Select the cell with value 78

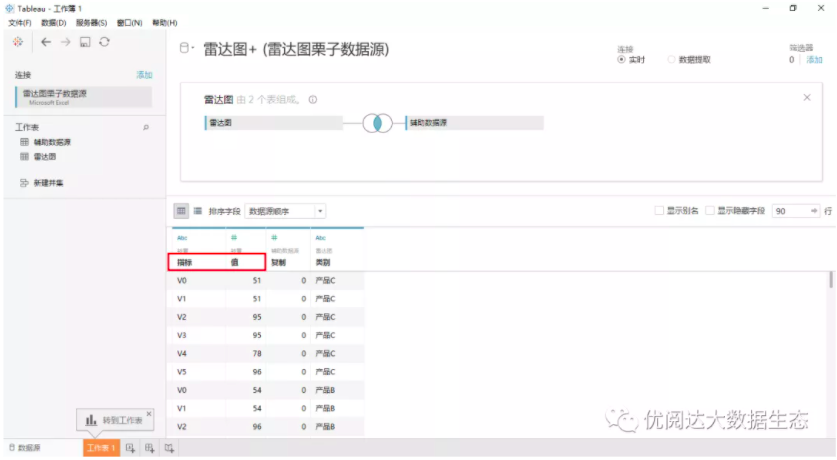(x=246, y=353)
